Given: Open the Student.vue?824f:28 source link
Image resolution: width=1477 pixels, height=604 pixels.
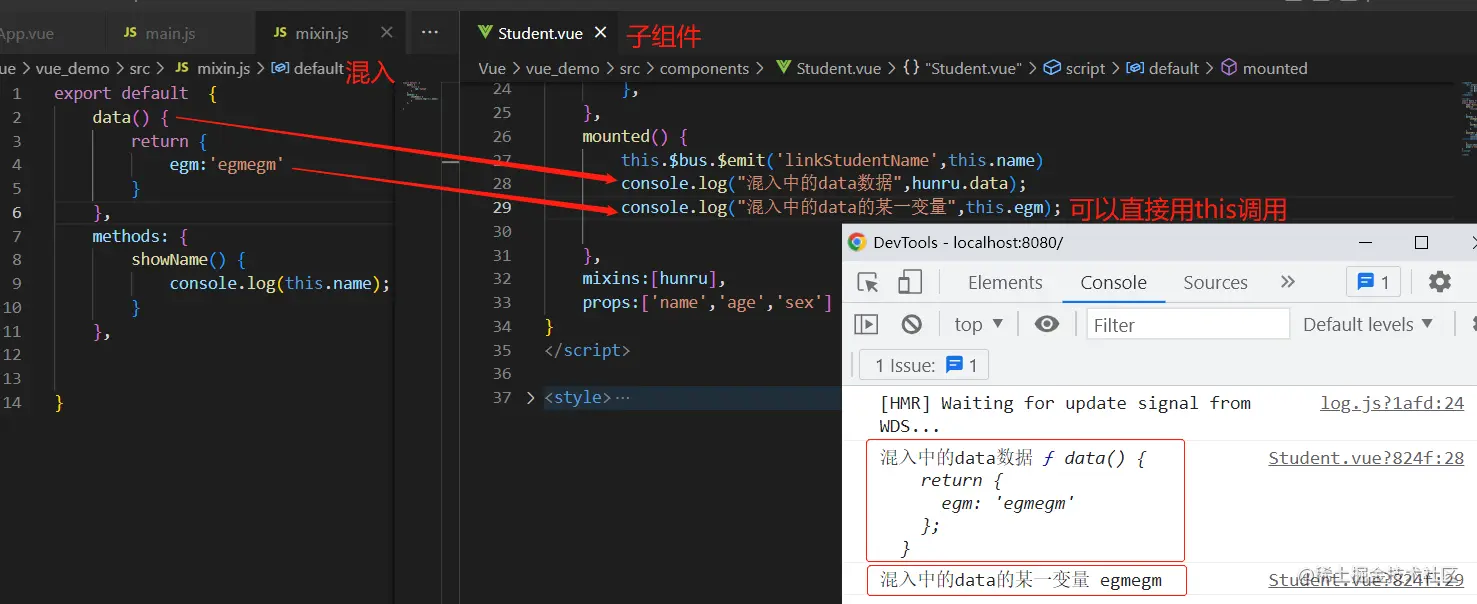Looking at the screenshot, I should click(x=1366, y=458).
